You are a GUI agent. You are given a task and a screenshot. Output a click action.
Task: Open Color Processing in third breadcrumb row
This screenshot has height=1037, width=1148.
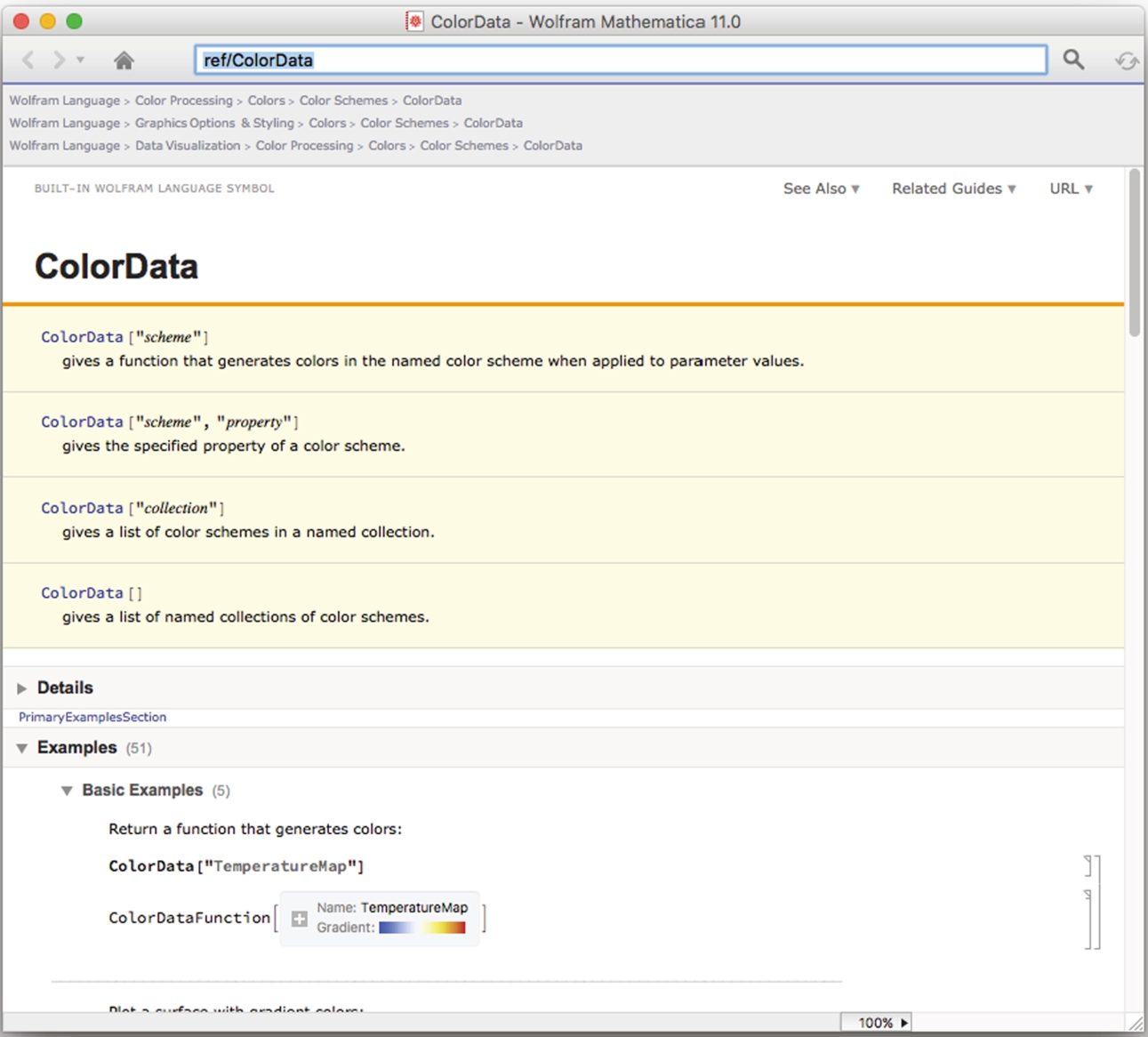click(x=305, y=145)
